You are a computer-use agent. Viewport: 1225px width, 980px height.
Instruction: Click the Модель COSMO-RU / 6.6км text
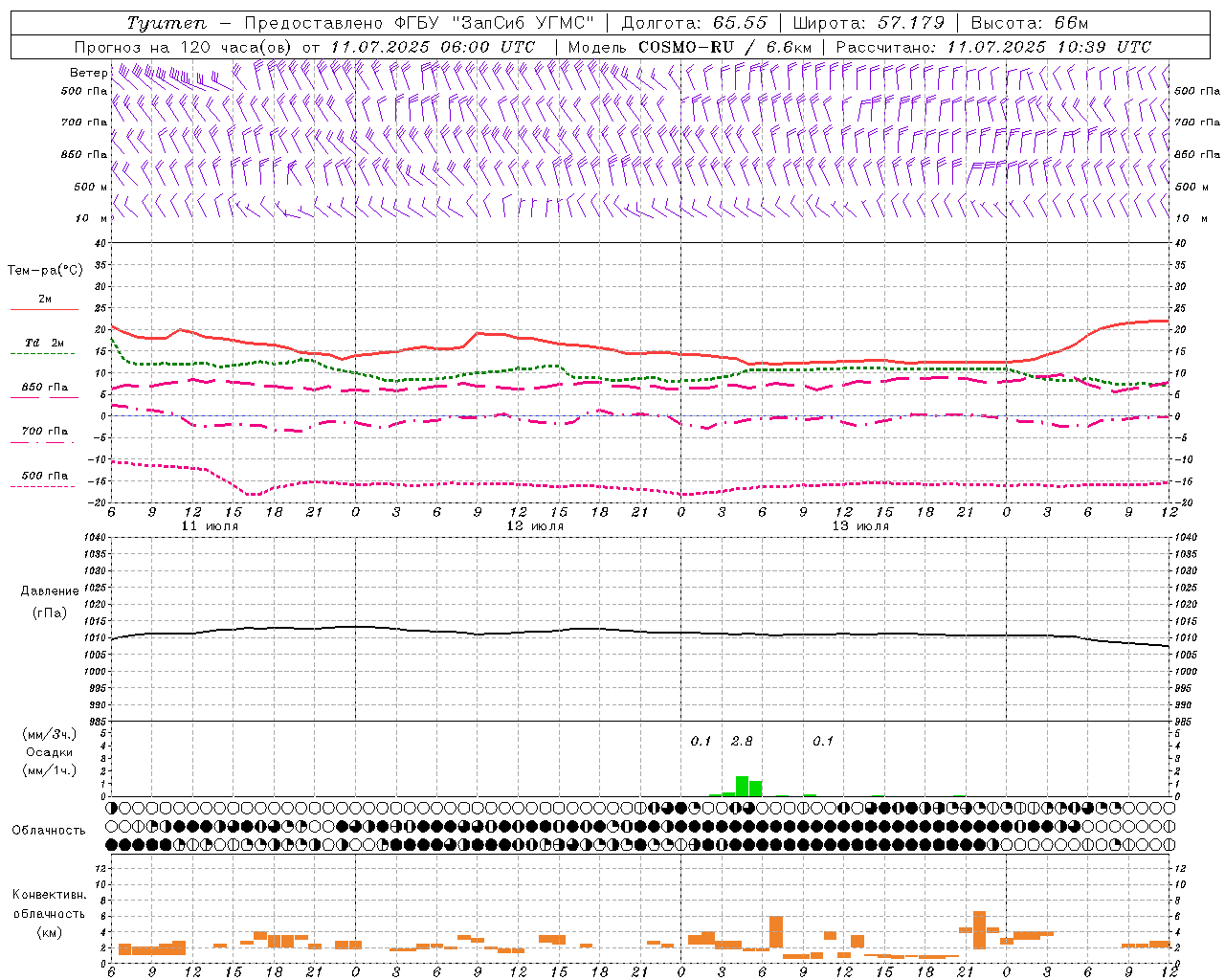coord(690,47)
